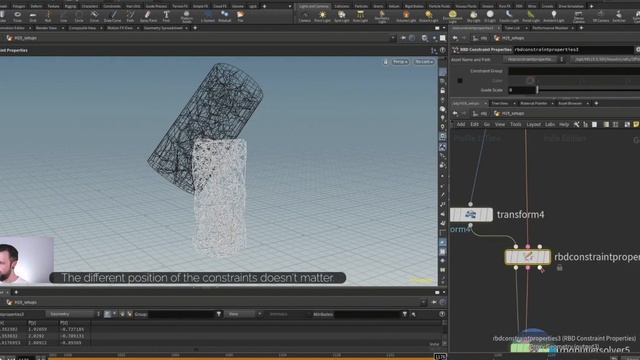Add a new pane tab beside Geometry Spreadsheet

[x=195, y=28]
